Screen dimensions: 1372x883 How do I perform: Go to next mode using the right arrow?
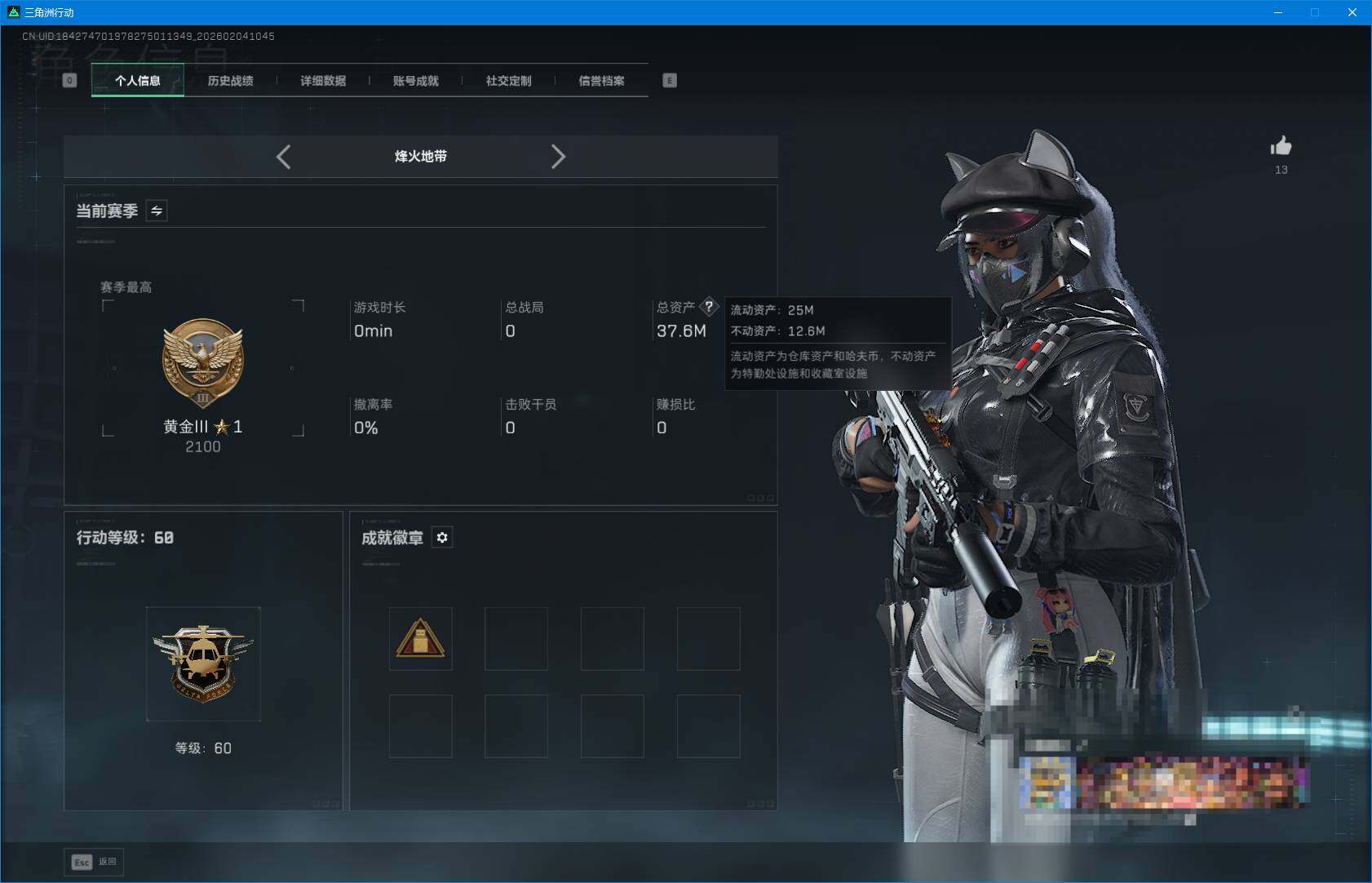pyautogui.click(x=559, y=157)
